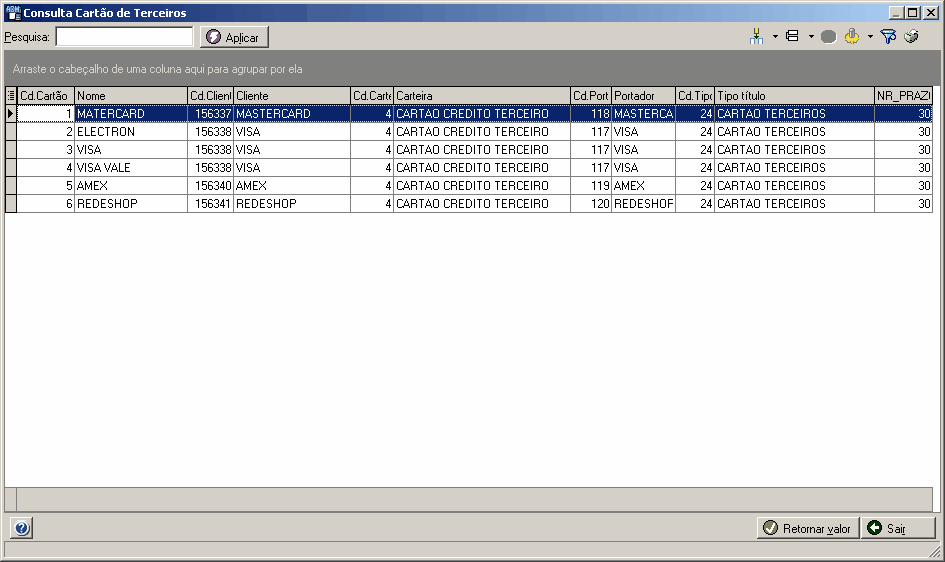Click the Sair button
This screenshot has height=562, width=945.
pos(898,528)
